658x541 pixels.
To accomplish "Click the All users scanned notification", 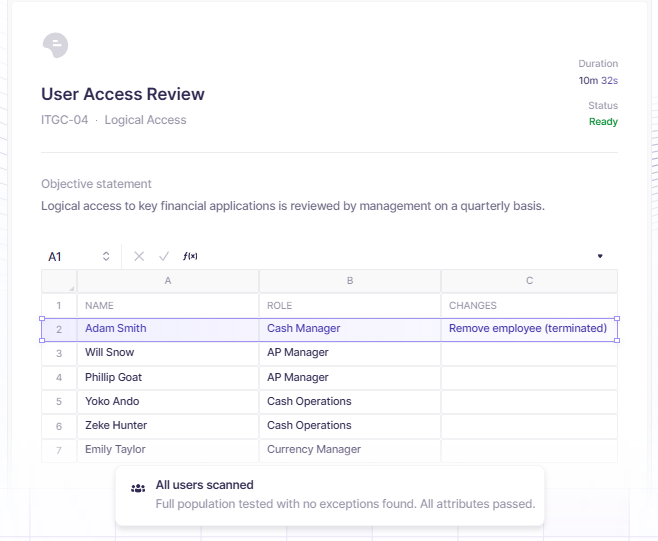I will tap(330, 495).
